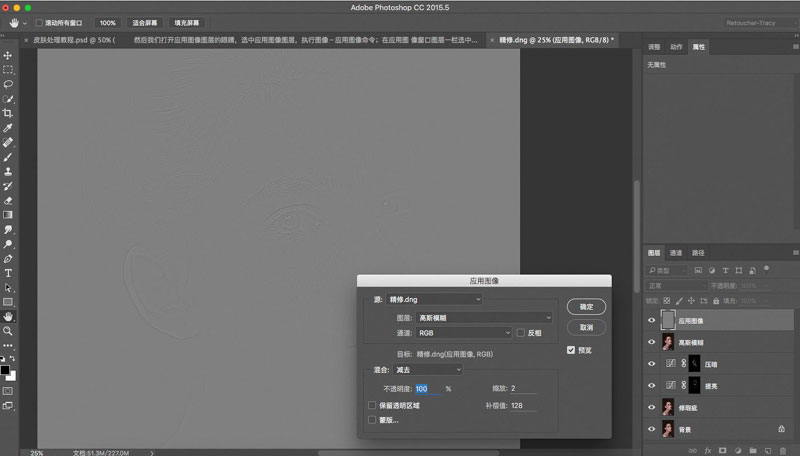Open the layer blend mode 正常 dropdown

tap(677, 286)
